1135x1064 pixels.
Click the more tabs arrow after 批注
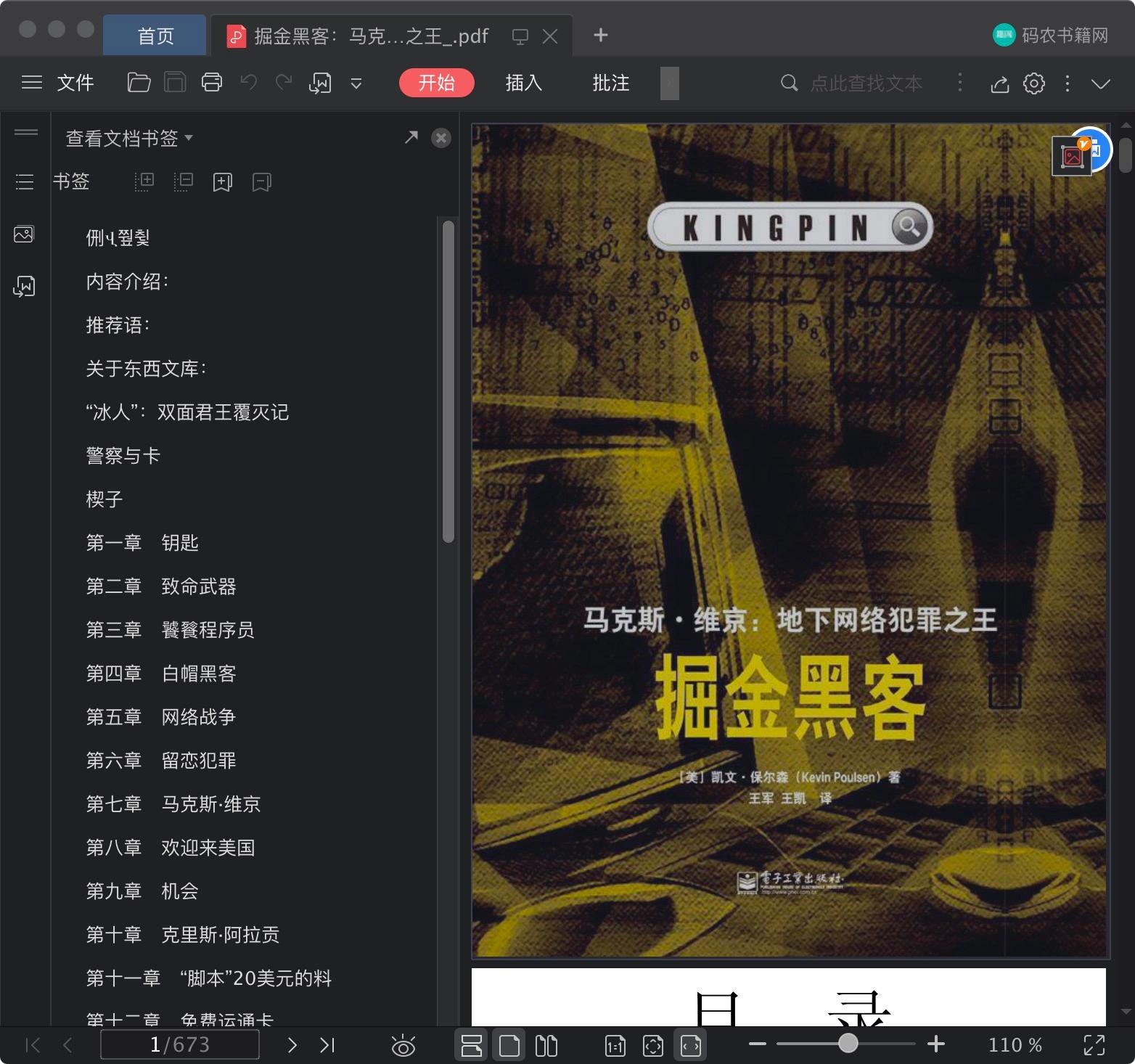[670, 83]
